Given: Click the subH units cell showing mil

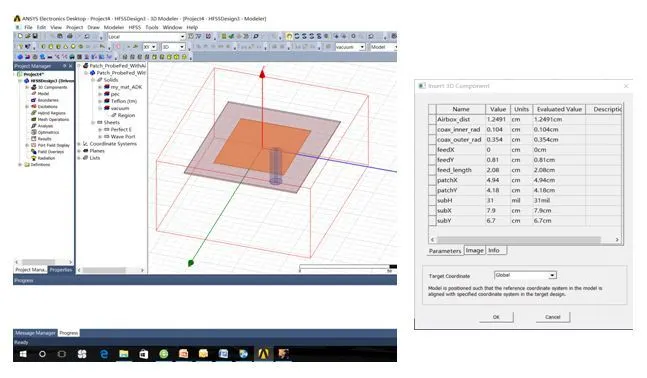Looking at the screenshot, I should coord(521,201).
